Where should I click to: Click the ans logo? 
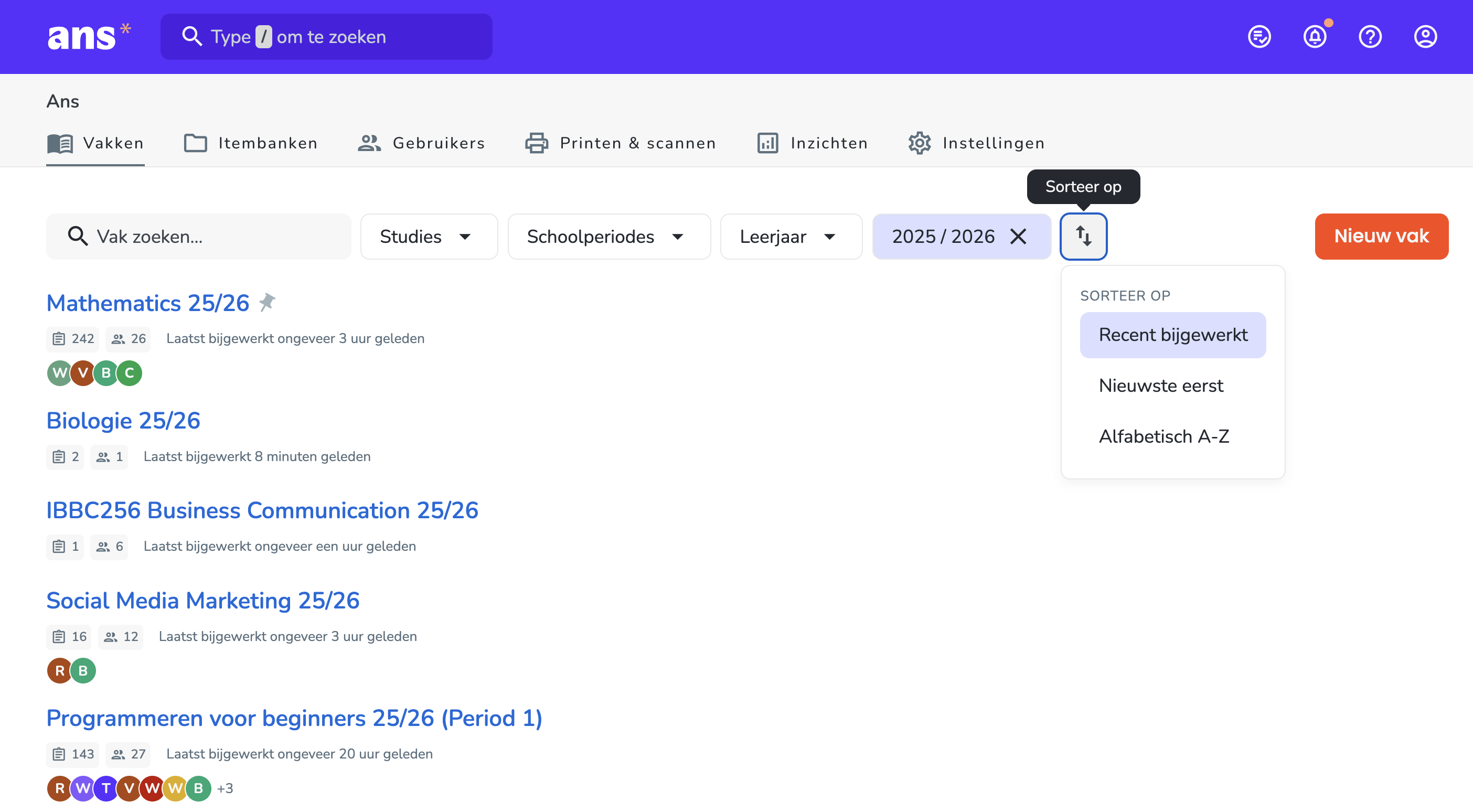click(89, 37)
